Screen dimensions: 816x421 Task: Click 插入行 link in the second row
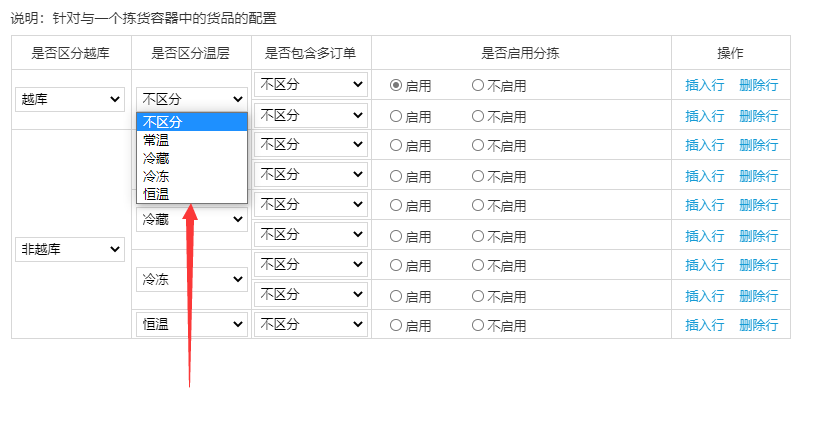tap(705, 116)
